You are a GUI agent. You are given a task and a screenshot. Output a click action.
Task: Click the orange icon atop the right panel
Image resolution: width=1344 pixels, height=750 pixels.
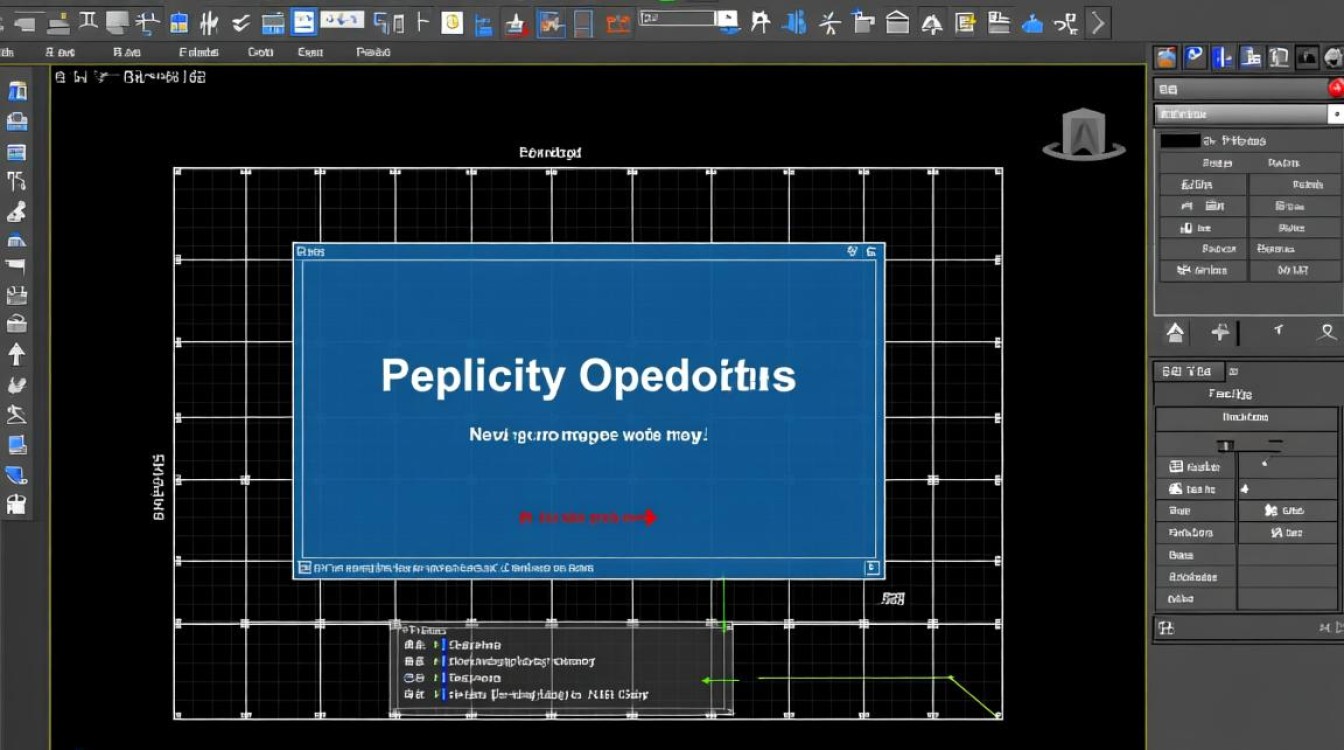[x=1165, y=58]
